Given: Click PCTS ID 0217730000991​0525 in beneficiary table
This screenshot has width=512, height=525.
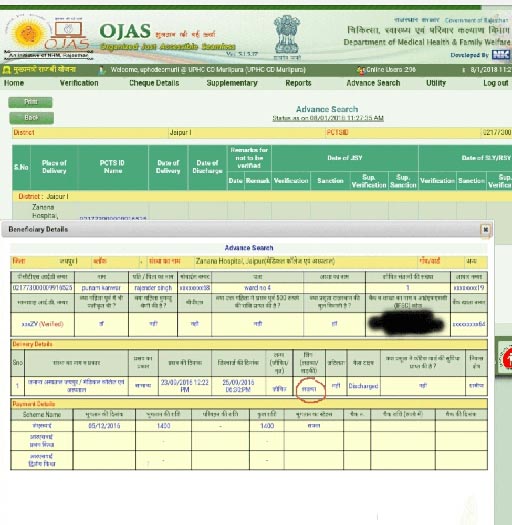Looking at the screenshot, I should [x=42, y=288].
